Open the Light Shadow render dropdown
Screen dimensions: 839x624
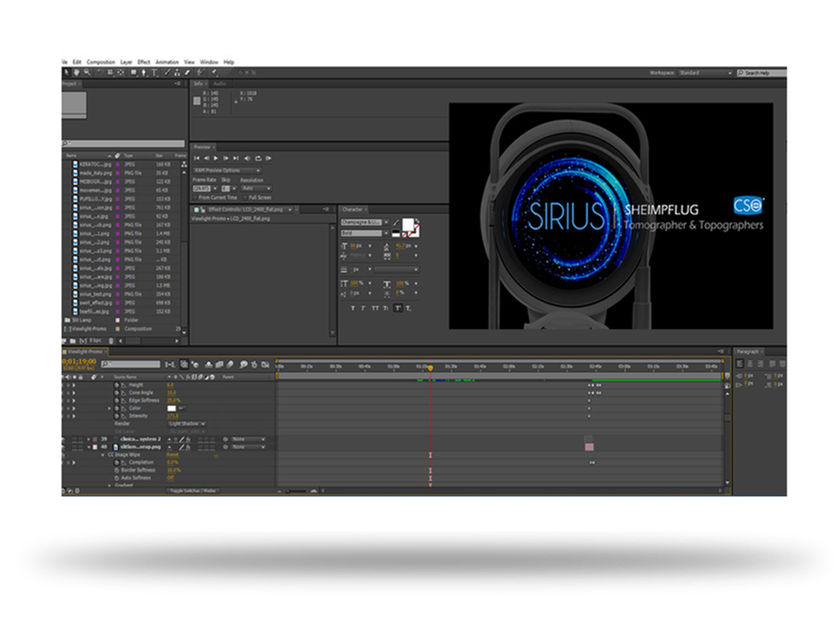(x=187, y=423)
